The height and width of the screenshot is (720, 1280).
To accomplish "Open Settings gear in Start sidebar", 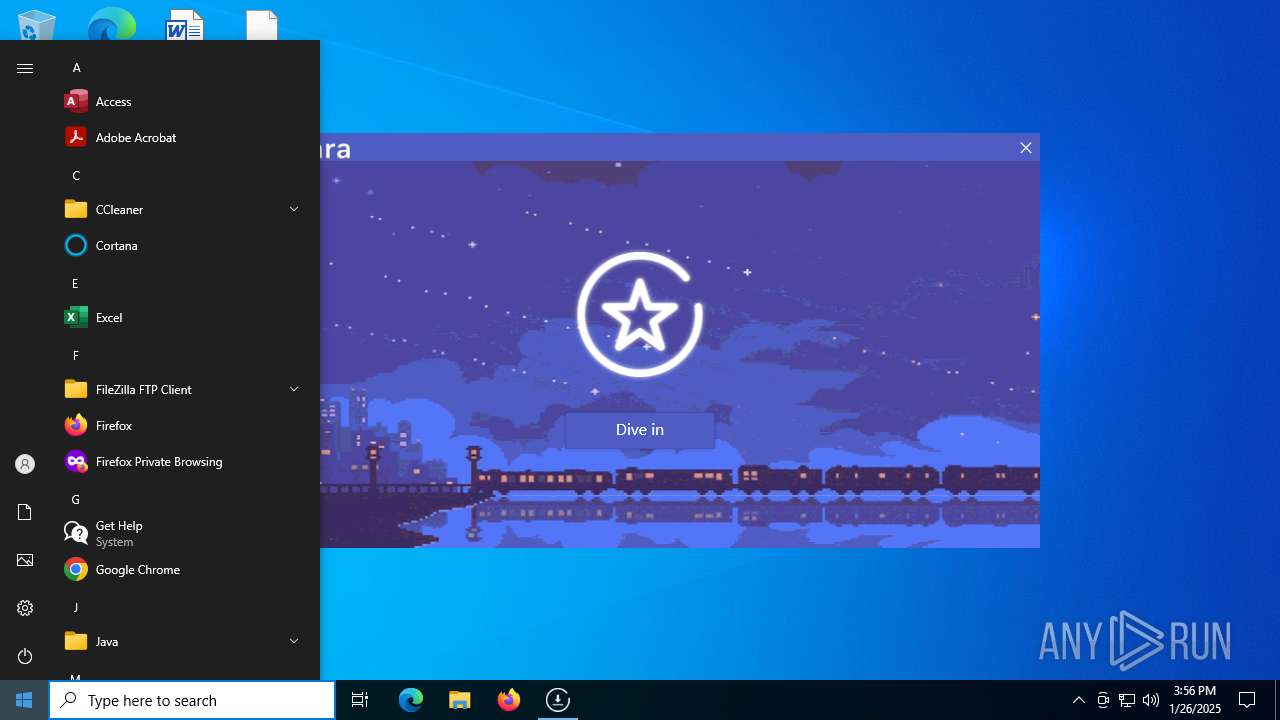I will [25, 608].
